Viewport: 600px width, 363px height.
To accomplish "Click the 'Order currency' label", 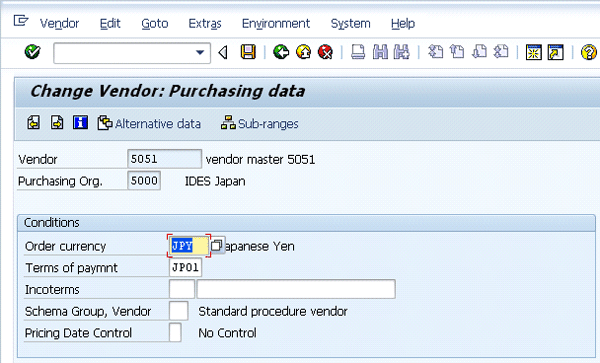I will pos(65,246).
